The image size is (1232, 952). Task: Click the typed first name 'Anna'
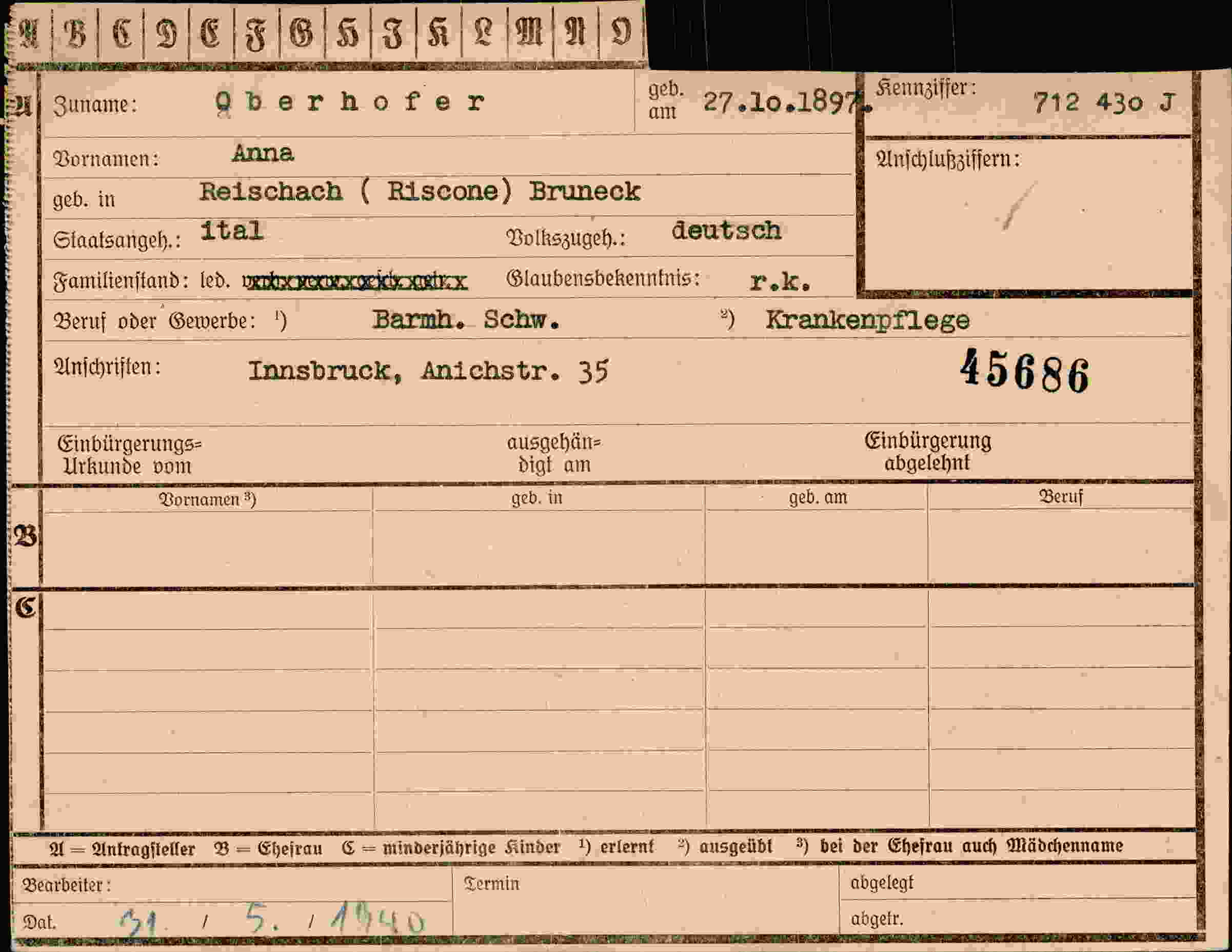tap(263, 153)
